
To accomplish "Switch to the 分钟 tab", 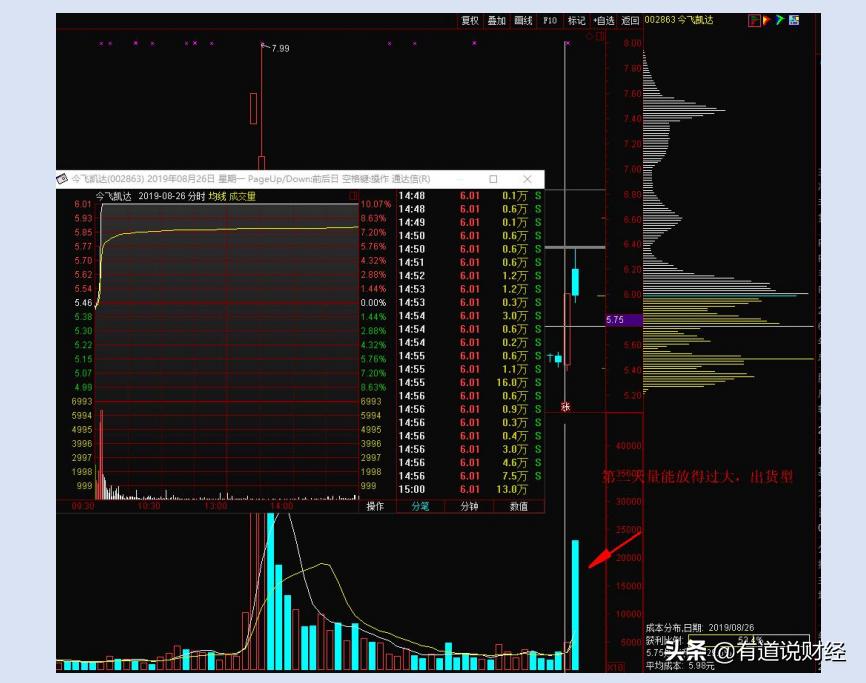I will click(469, 506).
